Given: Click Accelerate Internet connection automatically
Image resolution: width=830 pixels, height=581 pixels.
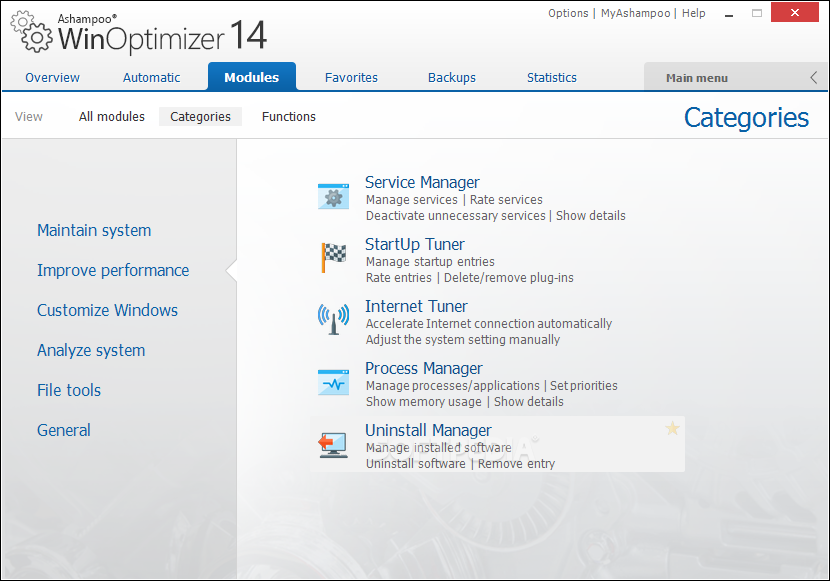Looking at the screenshot, I should [x=489, y=323].
